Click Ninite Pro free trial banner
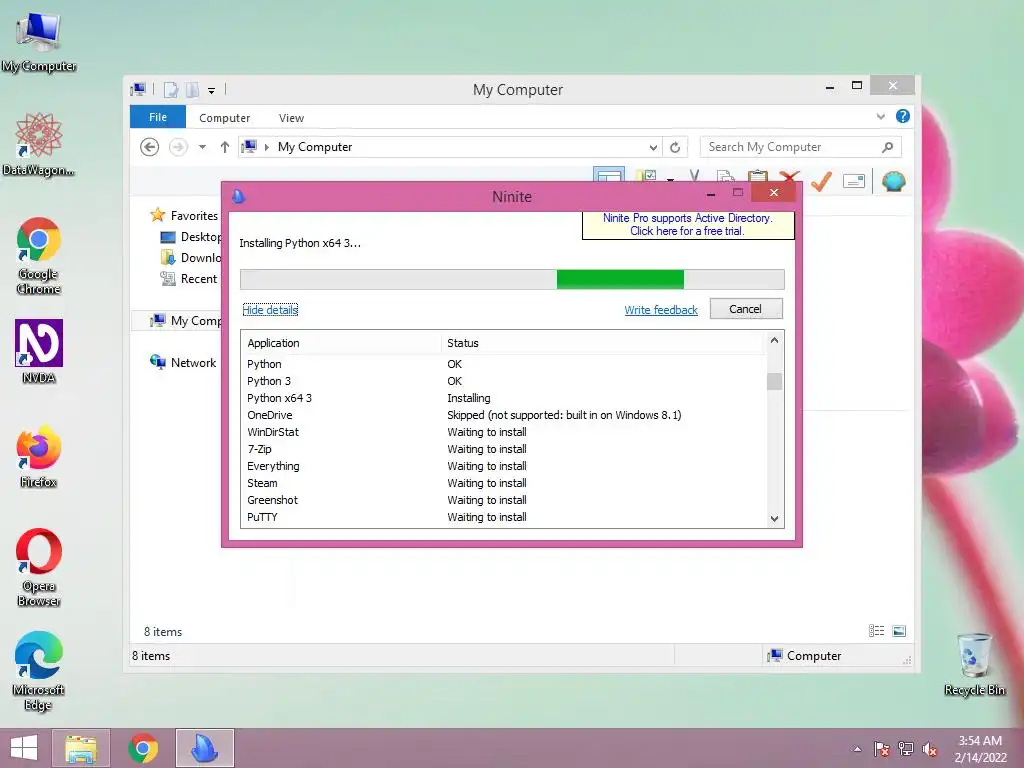The height and width of the screenshot is (768, 1024). (688, 225)
